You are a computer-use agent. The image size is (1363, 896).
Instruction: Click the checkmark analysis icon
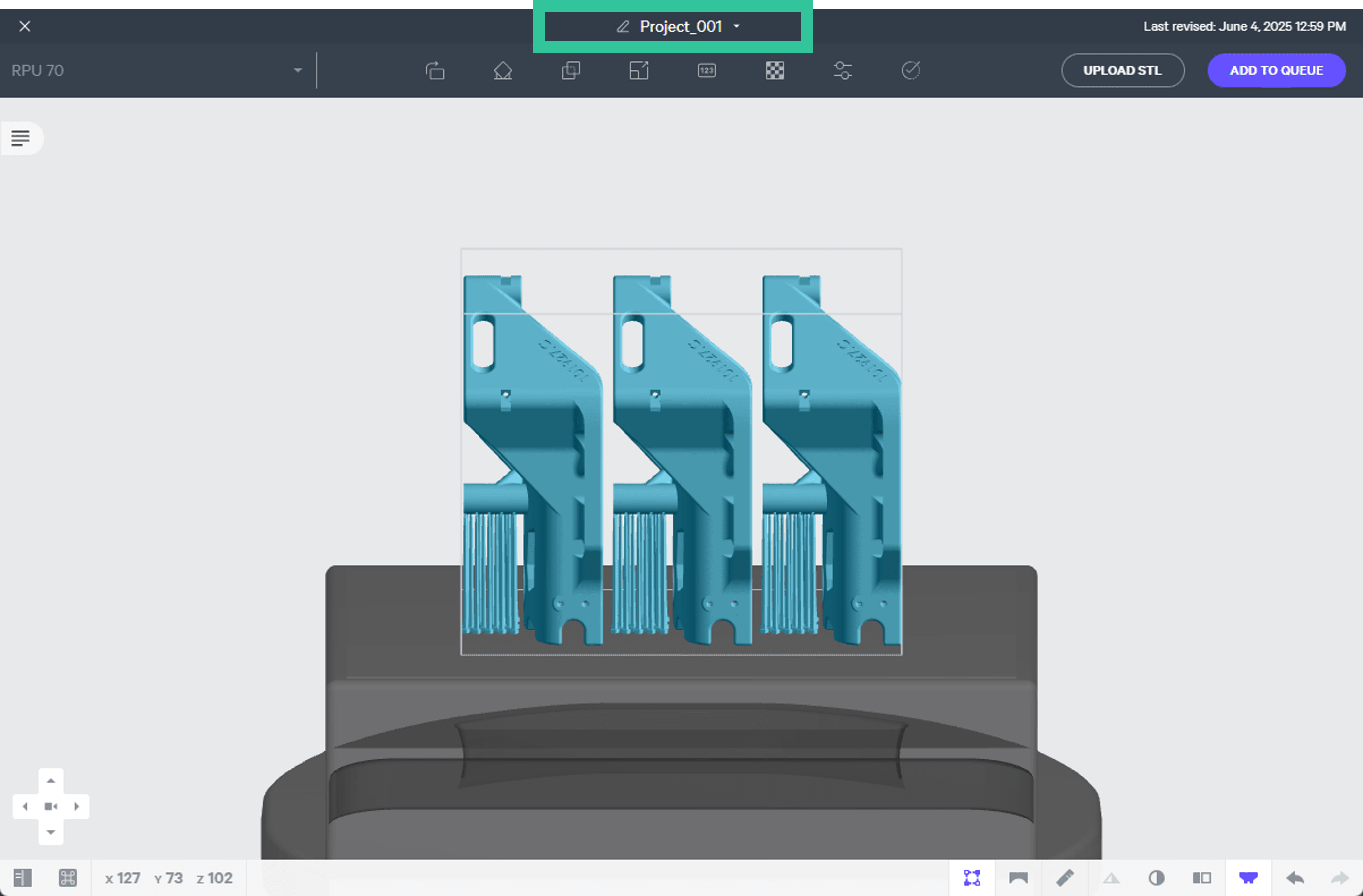(911, 70)
